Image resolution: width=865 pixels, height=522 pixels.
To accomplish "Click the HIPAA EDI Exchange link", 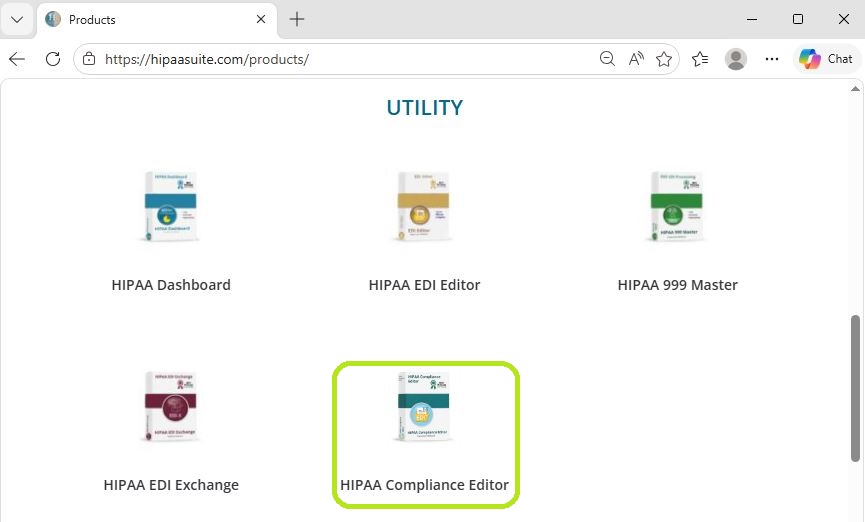I will (x=171, y=485).
